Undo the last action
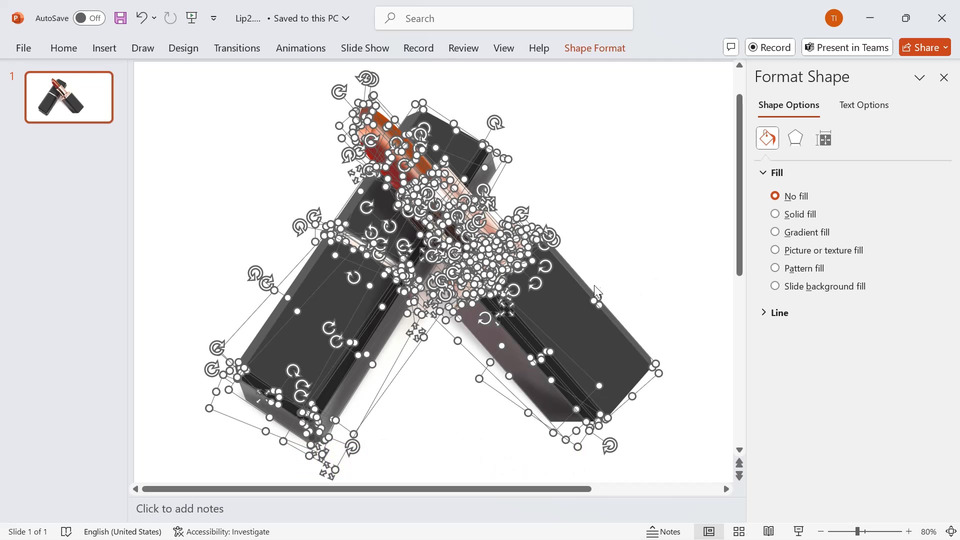960x540 pixels. click(x=141, y=18)
